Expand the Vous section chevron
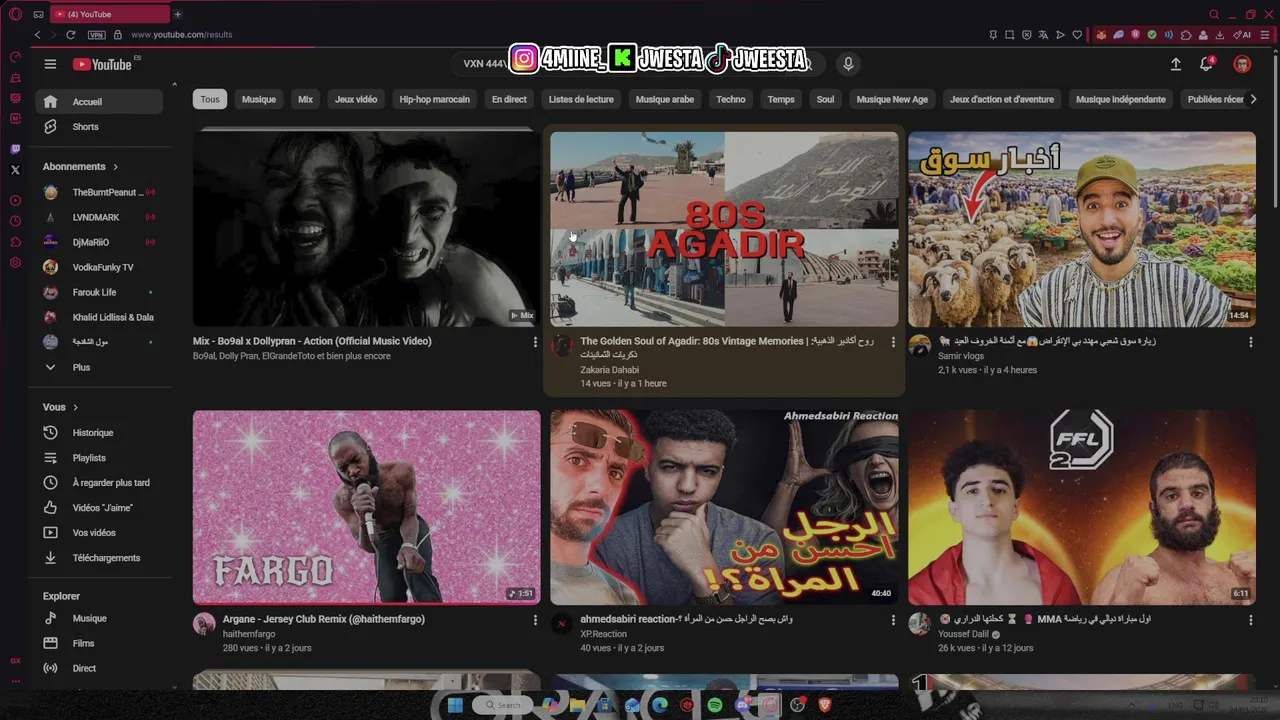The image size is (1280, 720). coord(75,407)
